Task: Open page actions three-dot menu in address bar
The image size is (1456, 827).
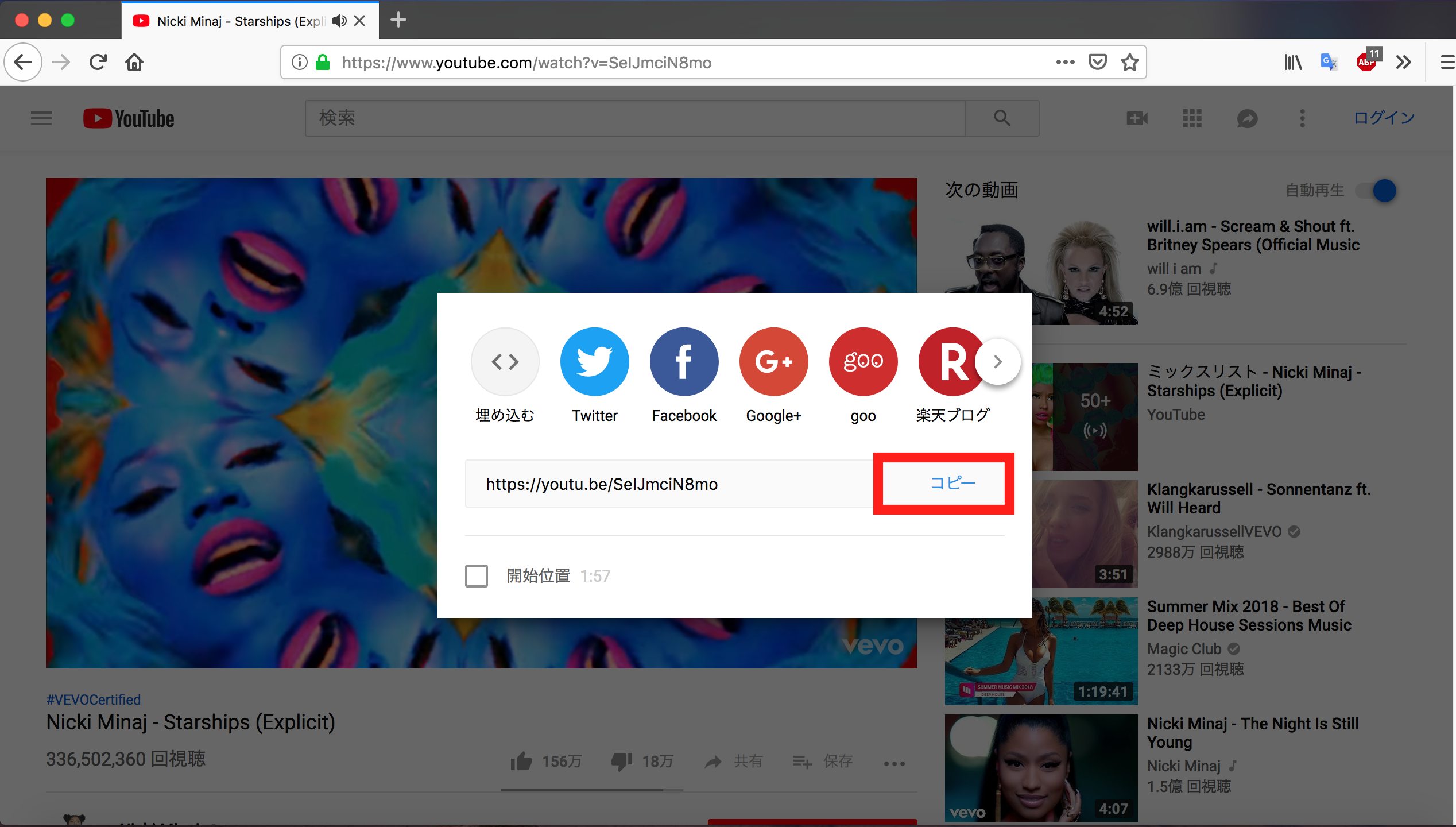Action: (x=1065, y=62)
